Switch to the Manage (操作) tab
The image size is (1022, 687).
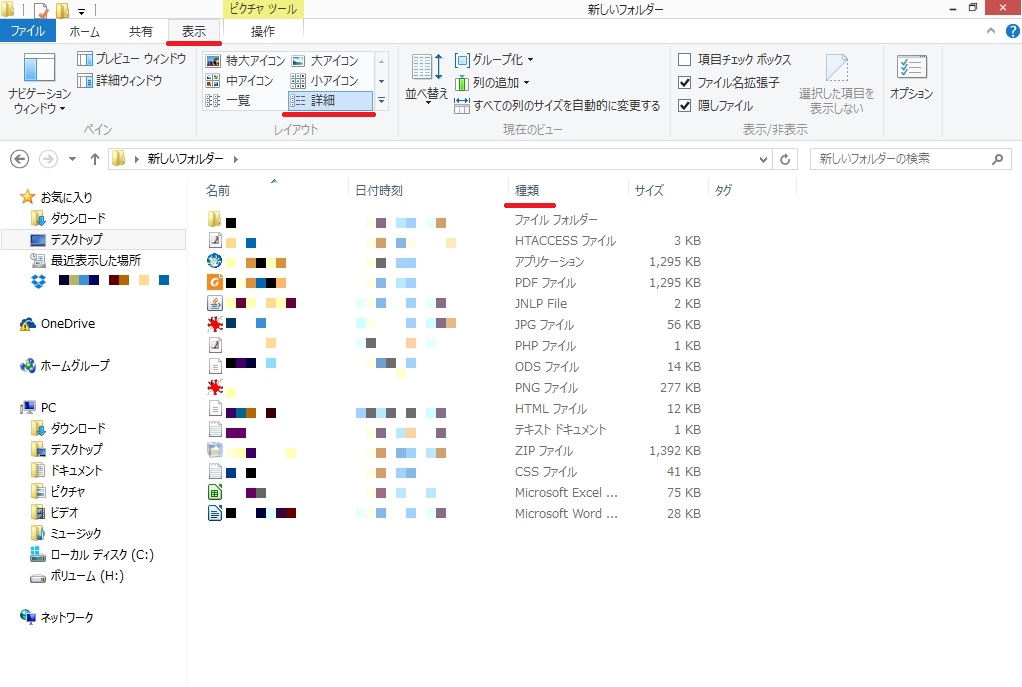(263, 31)
